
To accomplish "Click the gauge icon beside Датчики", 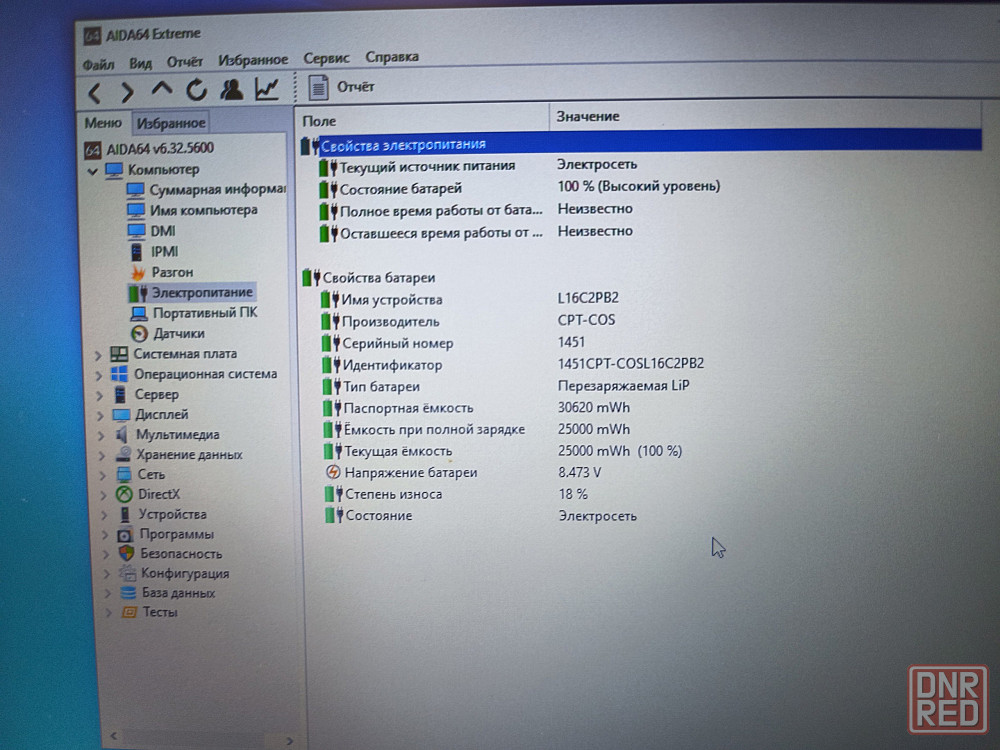I will 139,334.
